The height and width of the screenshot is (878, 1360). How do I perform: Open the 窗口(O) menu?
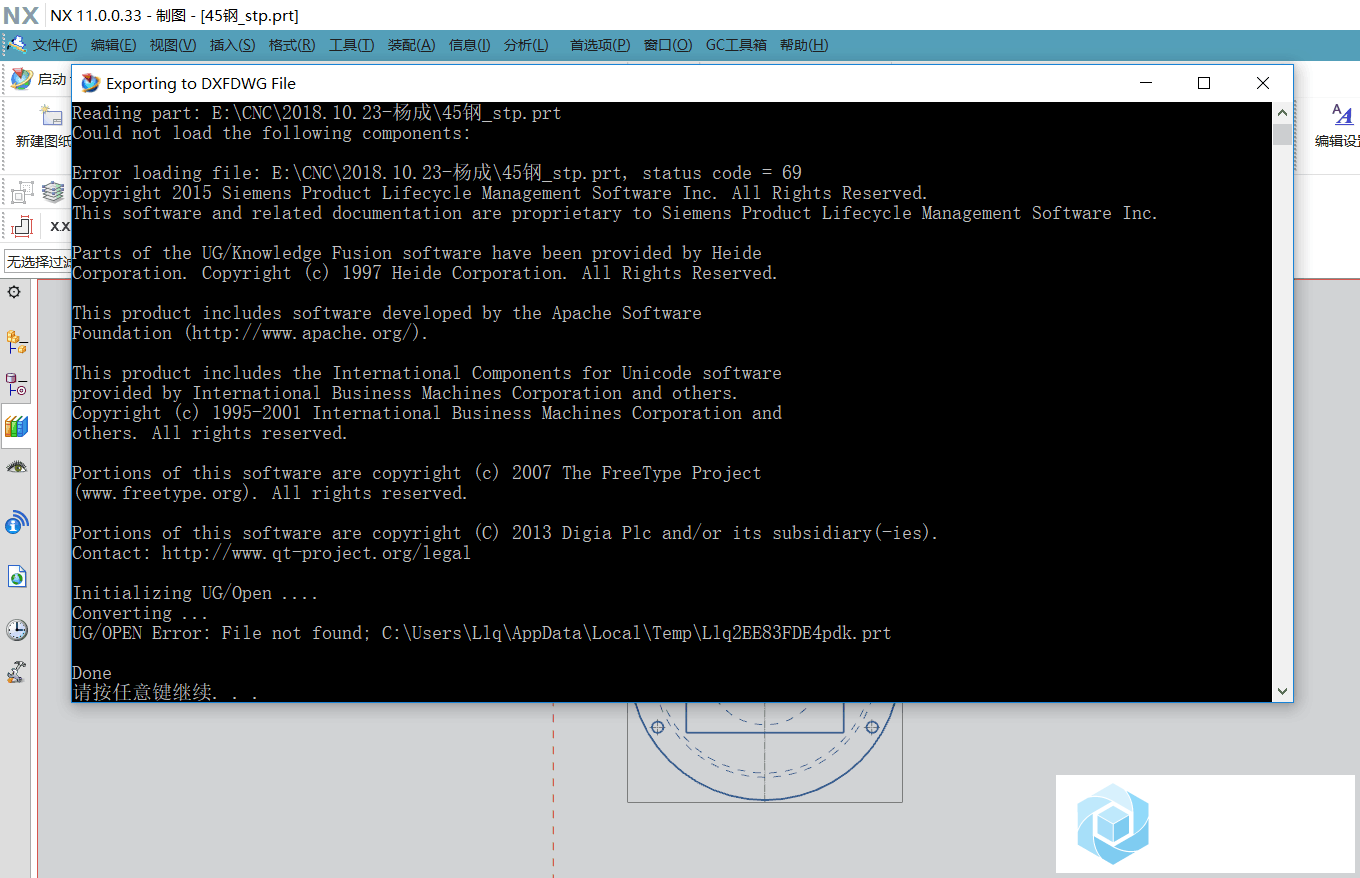(x=668, y=45)
